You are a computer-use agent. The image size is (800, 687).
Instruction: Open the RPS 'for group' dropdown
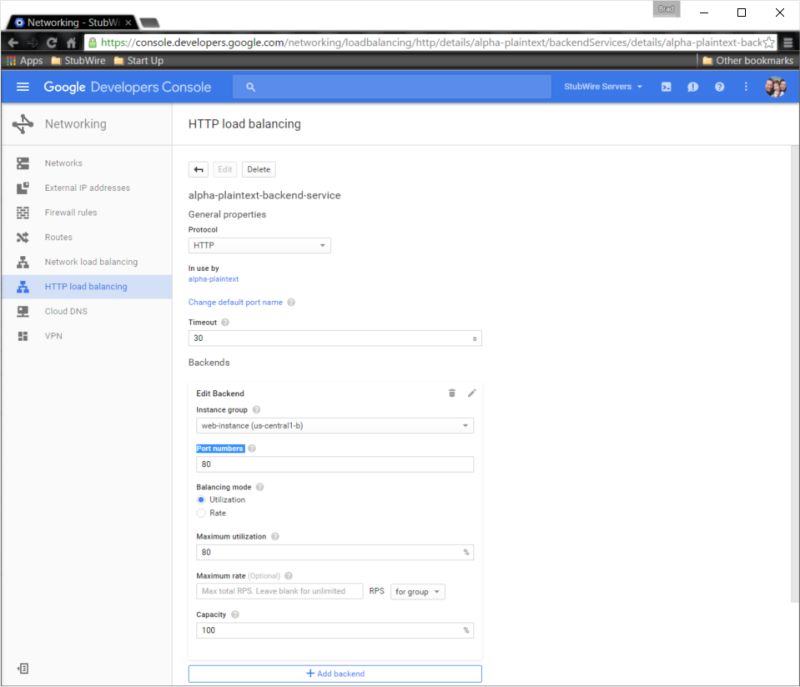click(417, 591)
